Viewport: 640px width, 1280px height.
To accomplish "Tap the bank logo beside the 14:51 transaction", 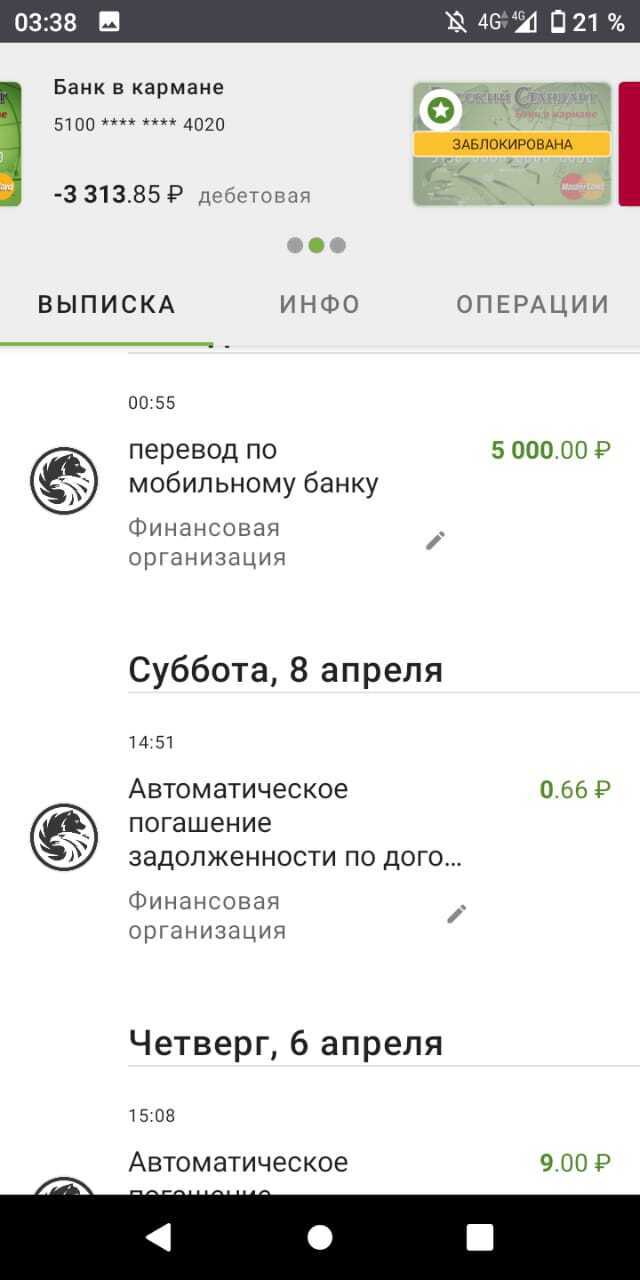I will [64, 837].
